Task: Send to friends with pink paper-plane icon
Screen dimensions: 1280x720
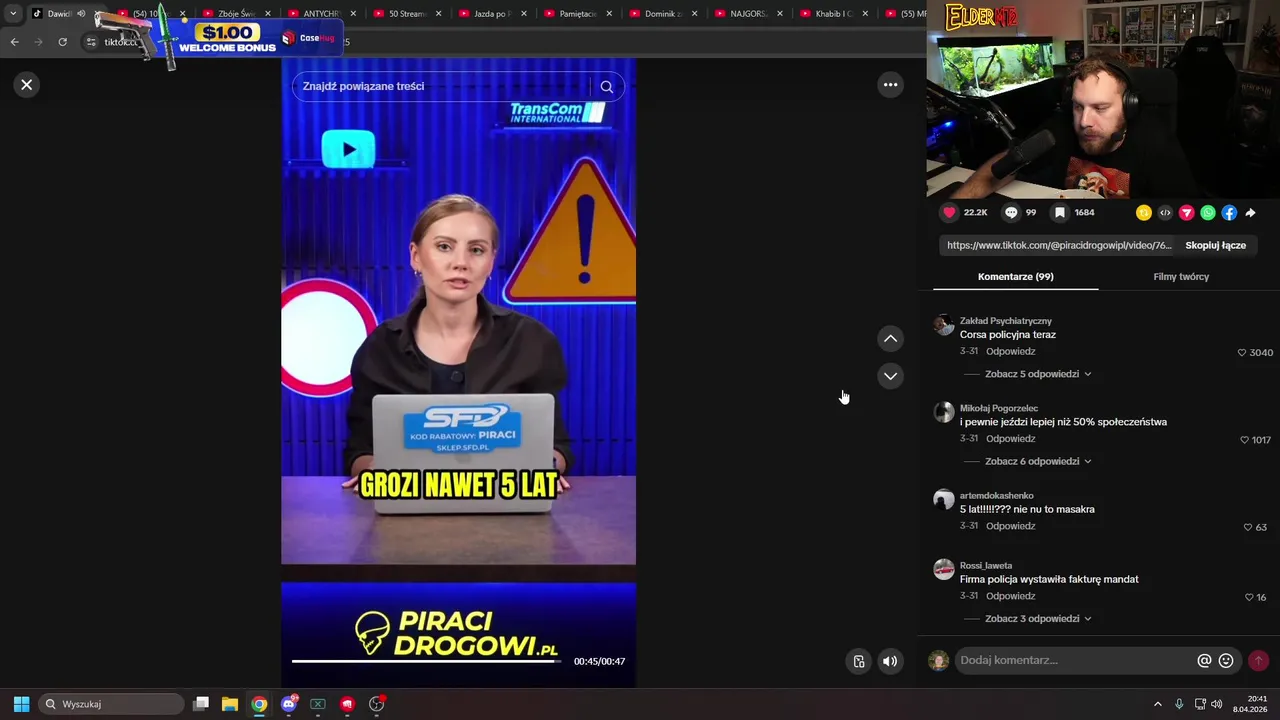Action: (1187, 212)
